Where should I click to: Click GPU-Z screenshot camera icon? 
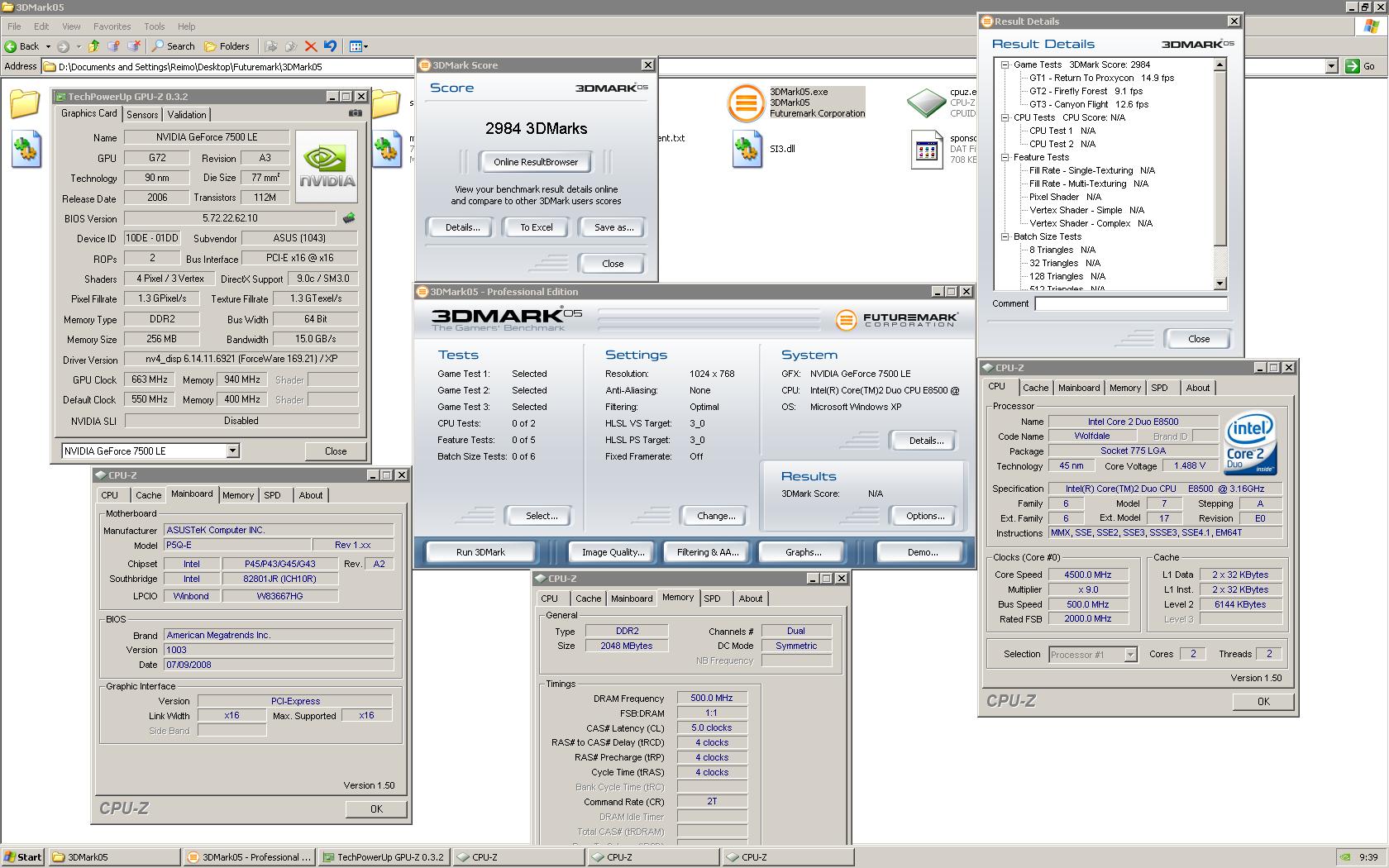355,113
